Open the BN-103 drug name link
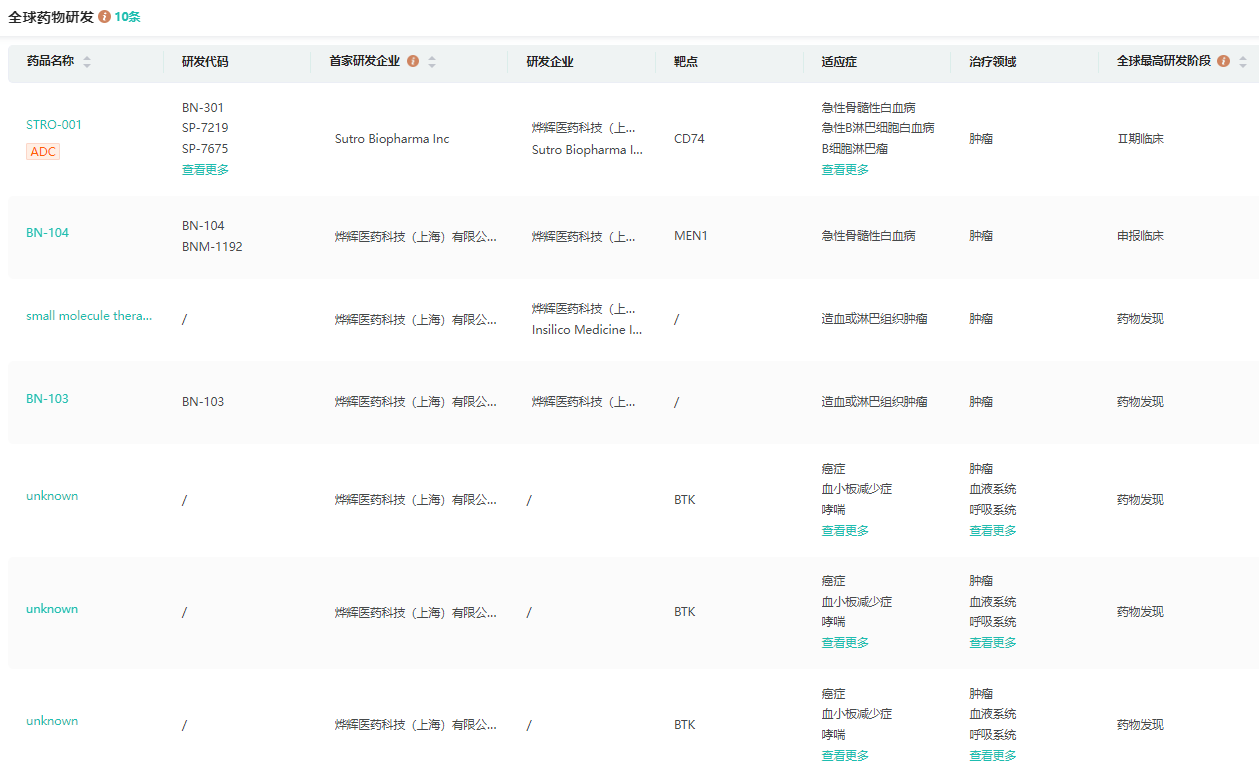 [48, 399]
